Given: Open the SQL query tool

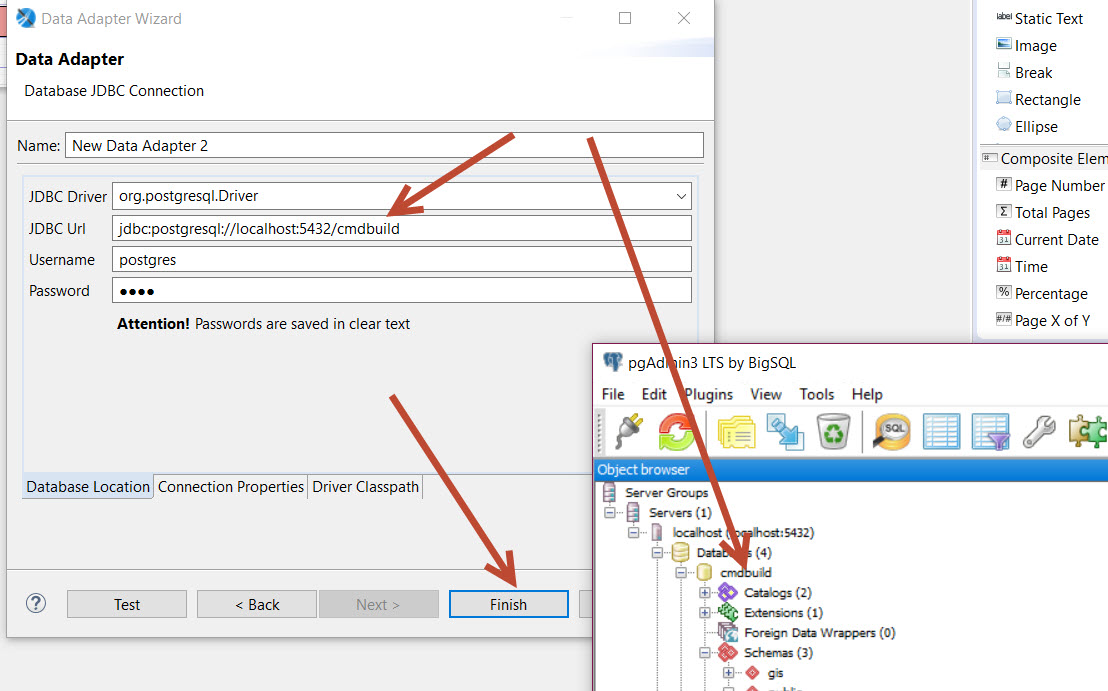Looking at the screenshot, I should [891, 431].
